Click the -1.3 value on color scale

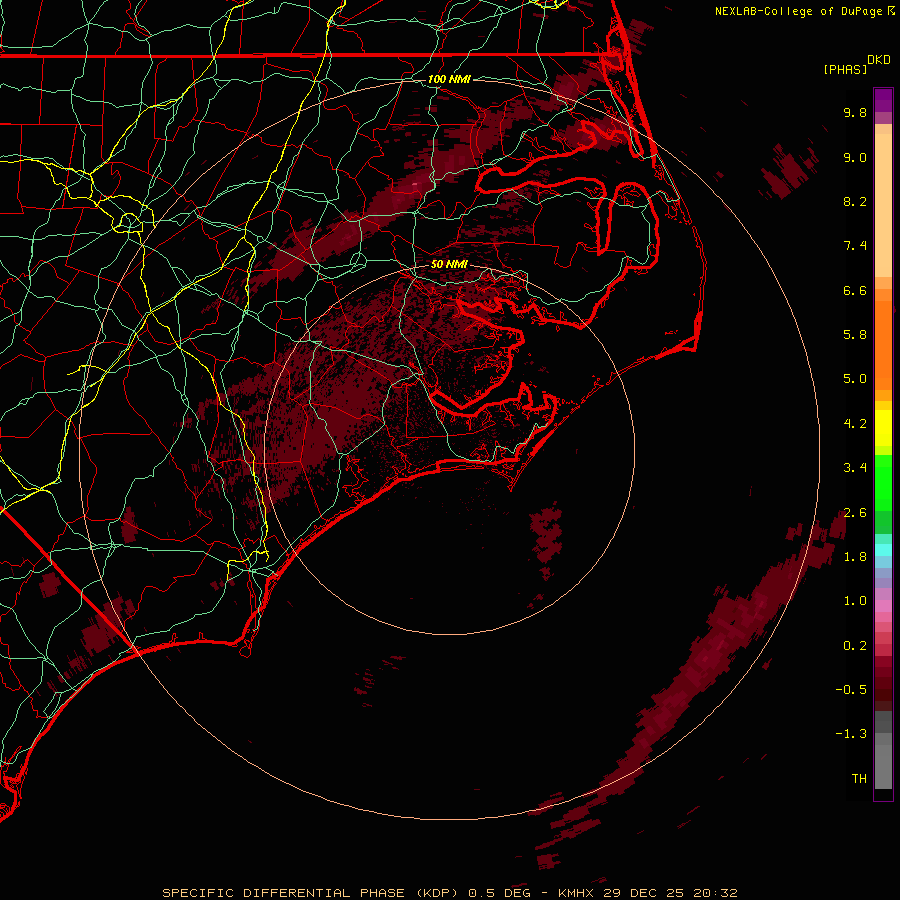point(851,734)
